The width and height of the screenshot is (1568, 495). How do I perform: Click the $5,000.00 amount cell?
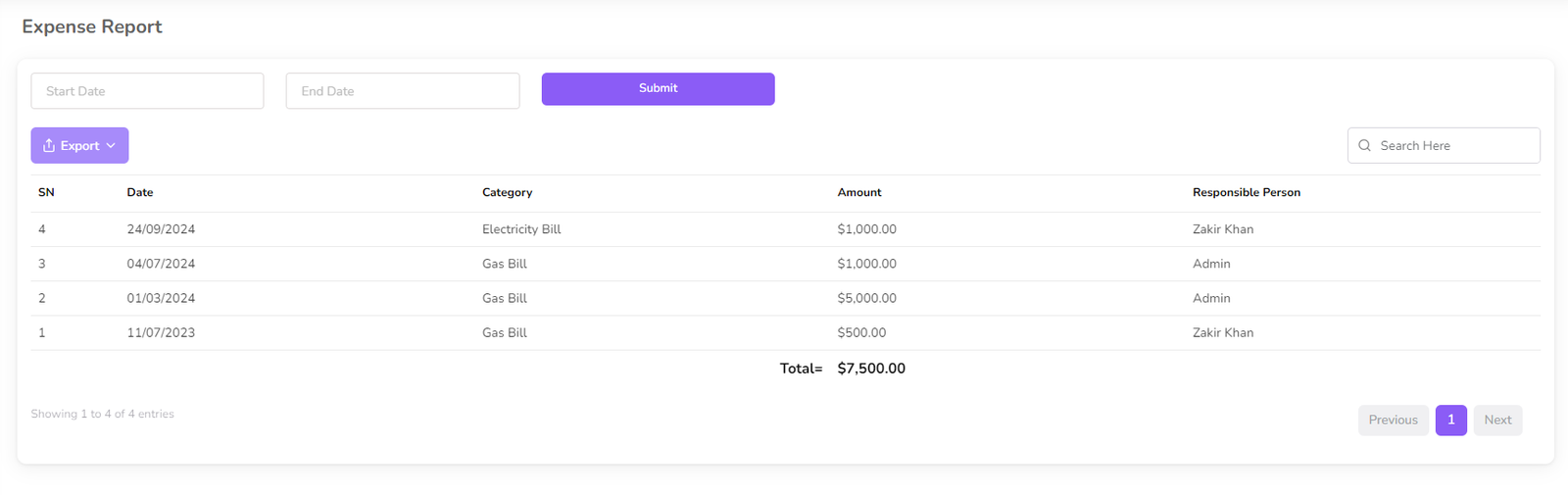pos(866,298)
